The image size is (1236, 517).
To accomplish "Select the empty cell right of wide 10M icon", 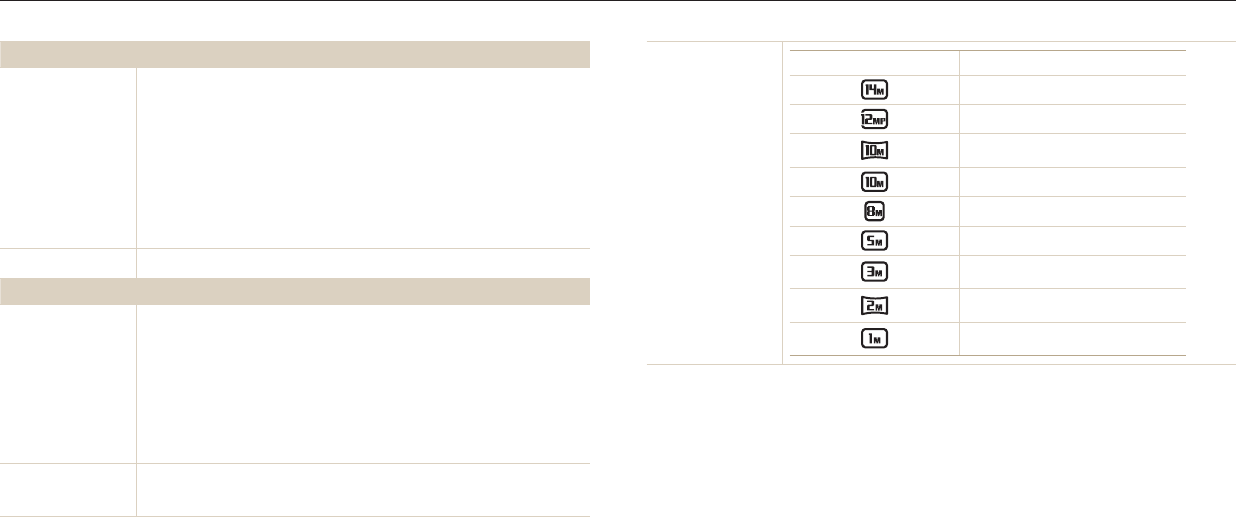I will (x=1072, y=151).
